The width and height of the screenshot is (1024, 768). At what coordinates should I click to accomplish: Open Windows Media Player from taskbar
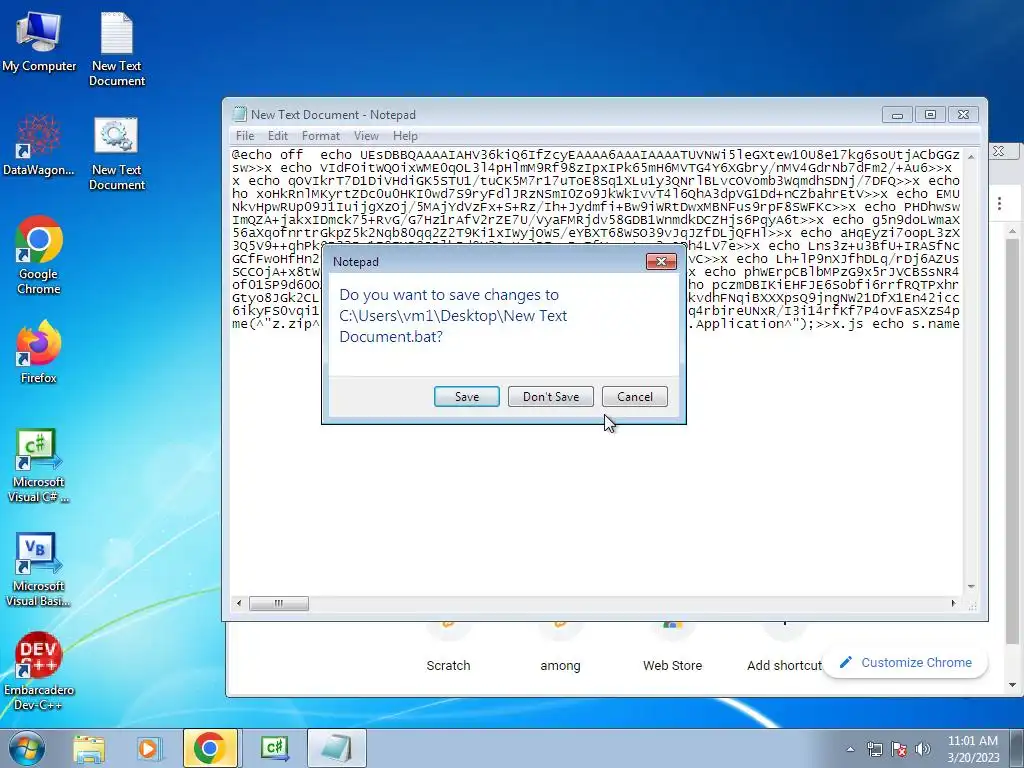coord(148,748)
